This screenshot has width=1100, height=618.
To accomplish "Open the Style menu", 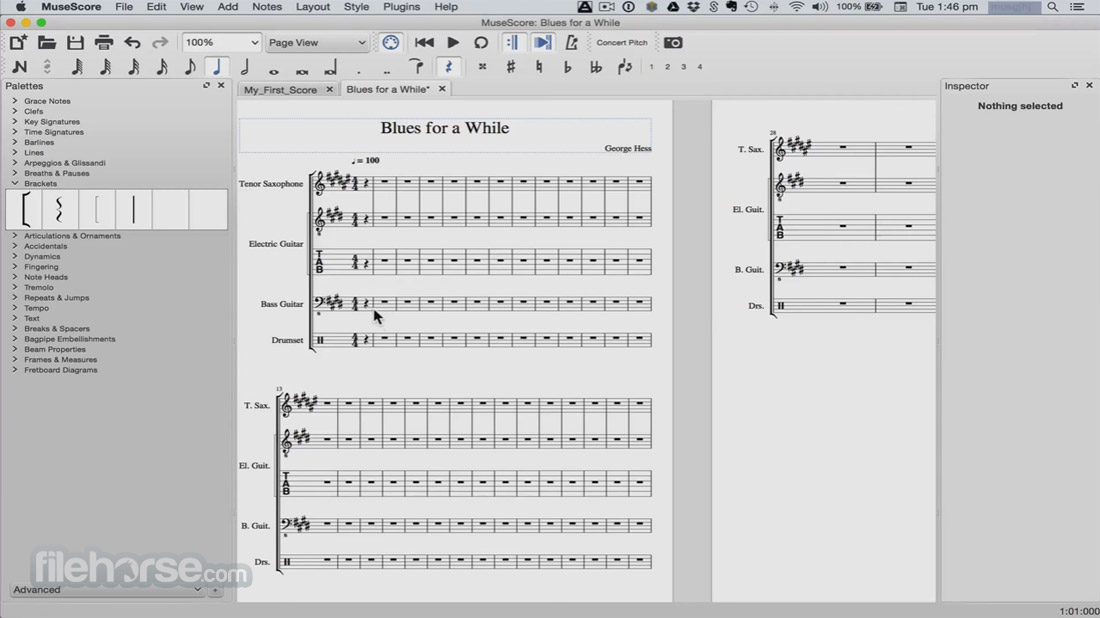I will [x=356, y=7].
